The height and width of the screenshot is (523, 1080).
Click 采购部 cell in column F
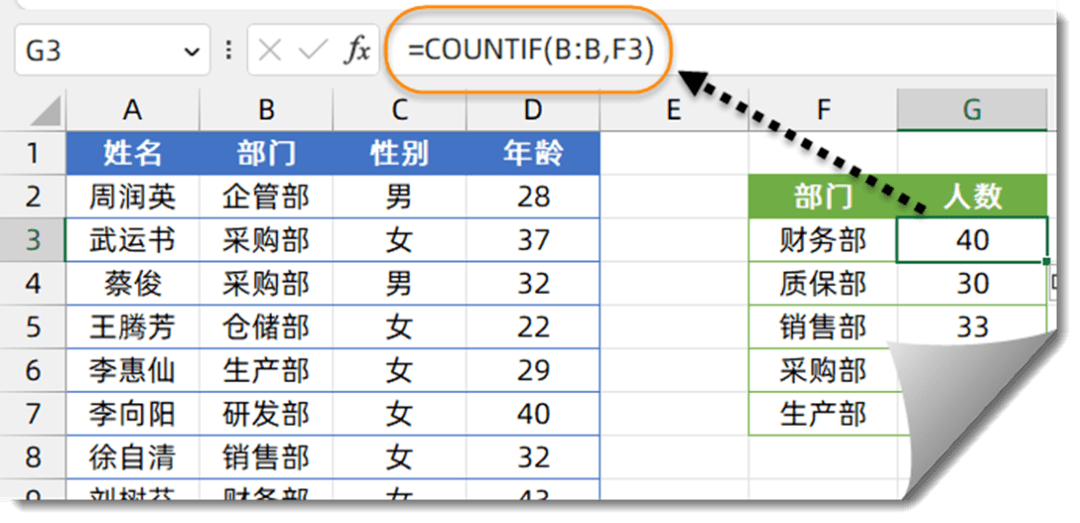coord(823,370)
